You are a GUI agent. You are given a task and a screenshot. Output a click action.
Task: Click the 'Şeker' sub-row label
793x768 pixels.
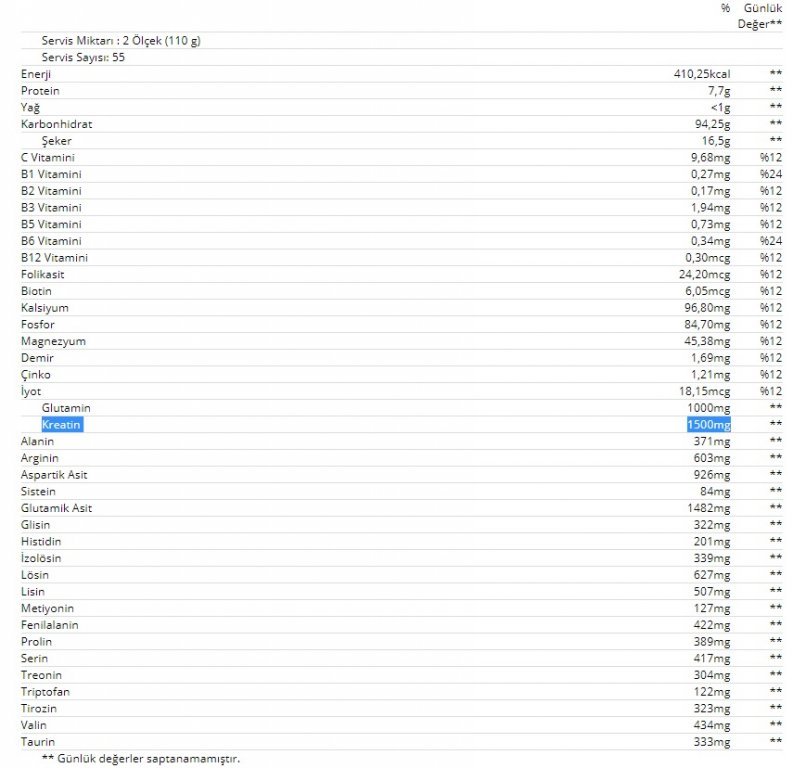(56, 141)
